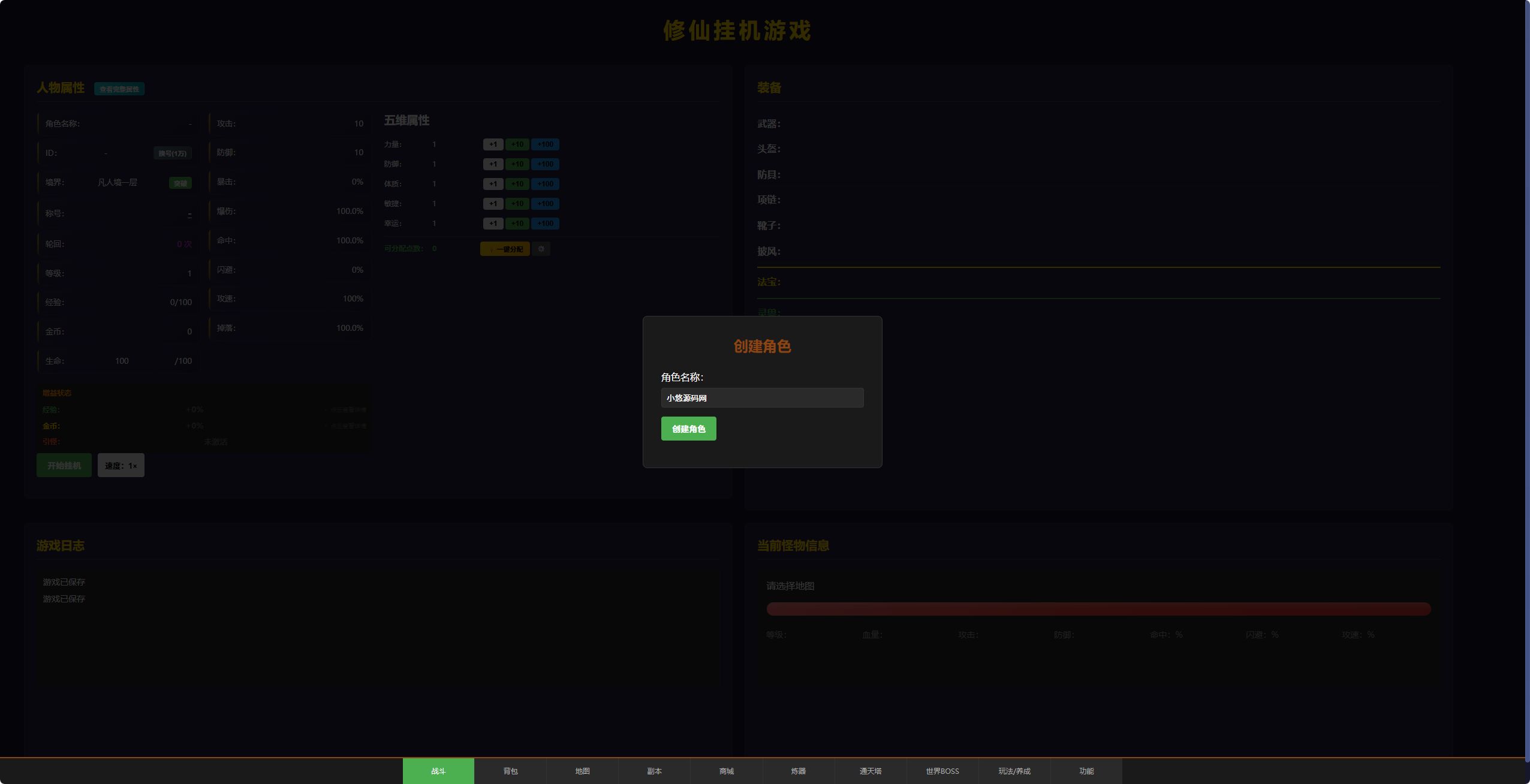Add +1 to 敏捷

click(x=493, y=204)
